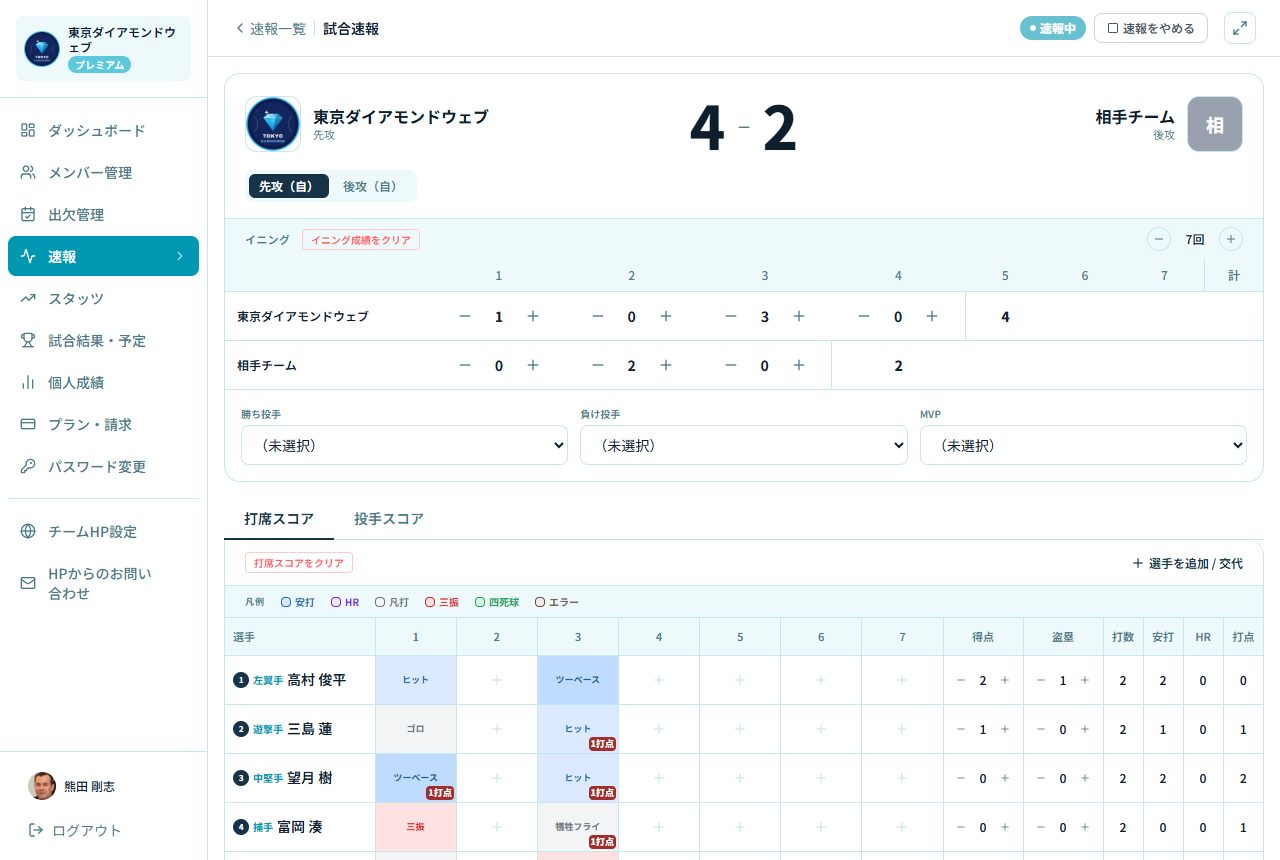Click イニング成績をクリア button
The height and width of the screenshot is (860, 1280).
[361, 240]
